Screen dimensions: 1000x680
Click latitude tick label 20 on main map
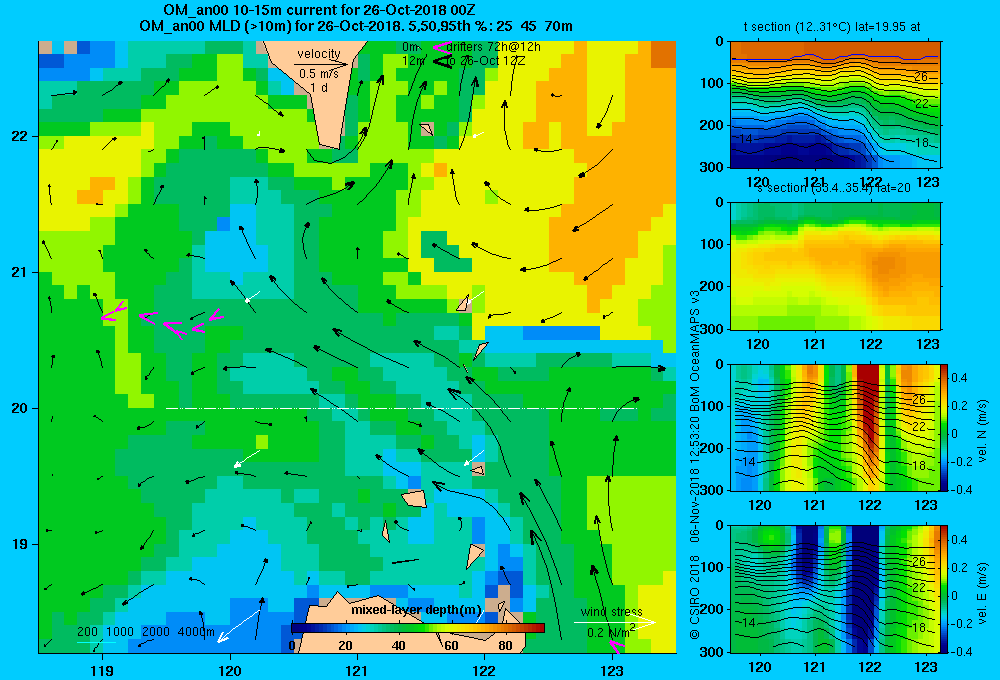(20, 408)
